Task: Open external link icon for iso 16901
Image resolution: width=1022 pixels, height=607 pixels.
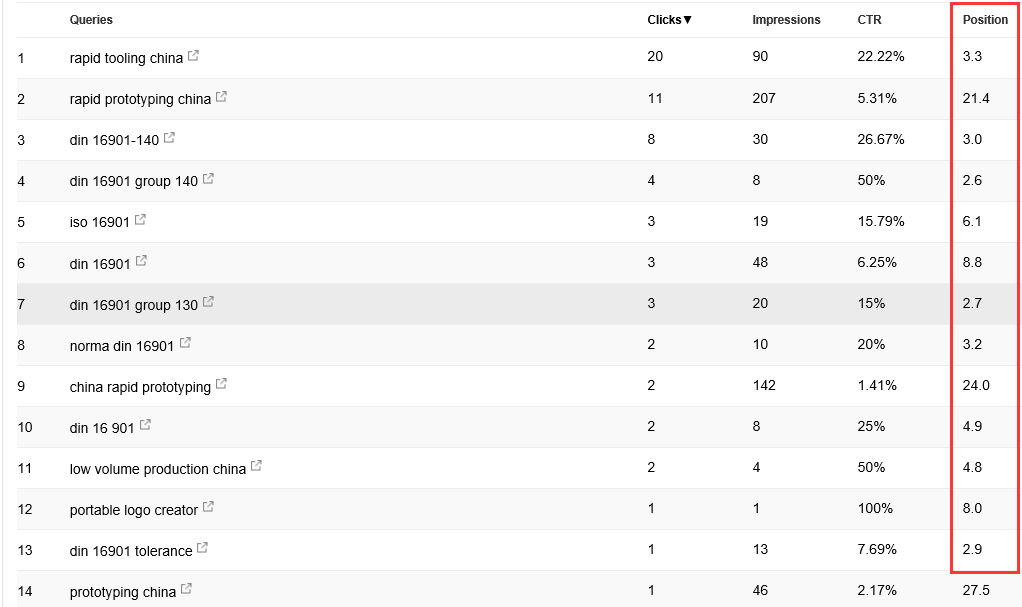Action: pyautogui.click(x=140, y=220)
